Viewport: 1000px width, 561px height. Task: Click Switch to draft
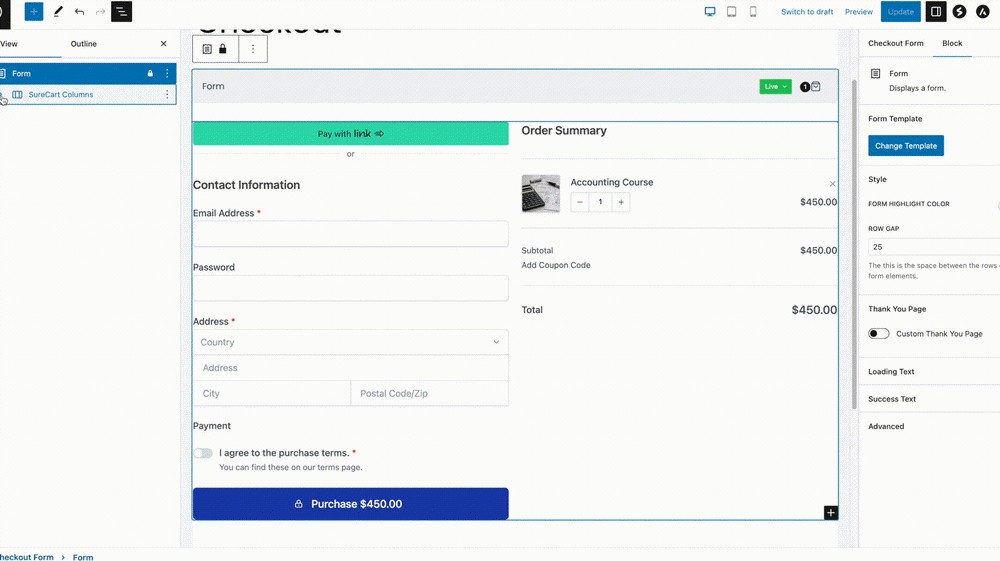(x=807, y=11)
